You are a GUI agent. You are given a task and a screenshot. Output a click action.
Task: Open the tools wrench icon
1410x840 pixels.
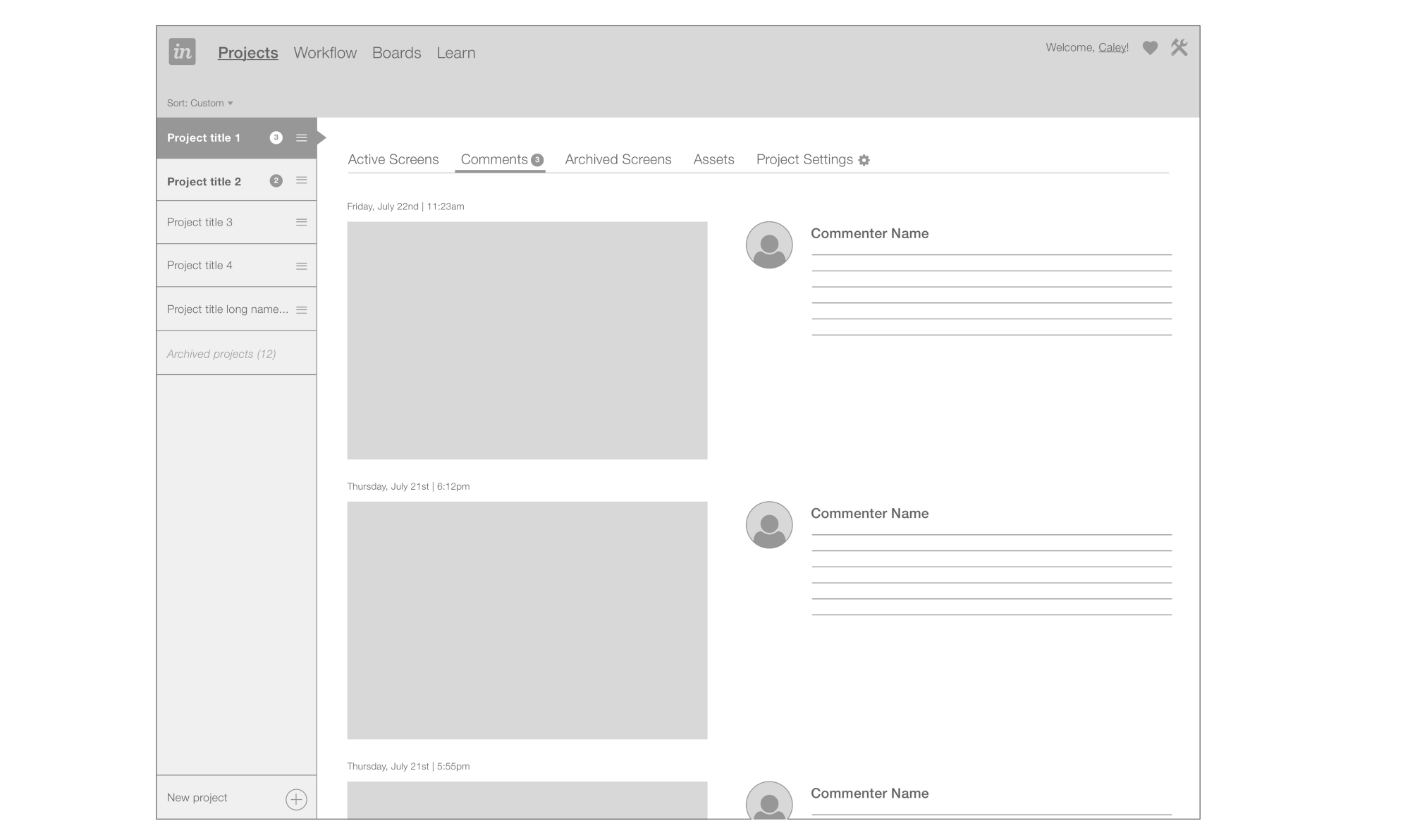pos(1179,47)
